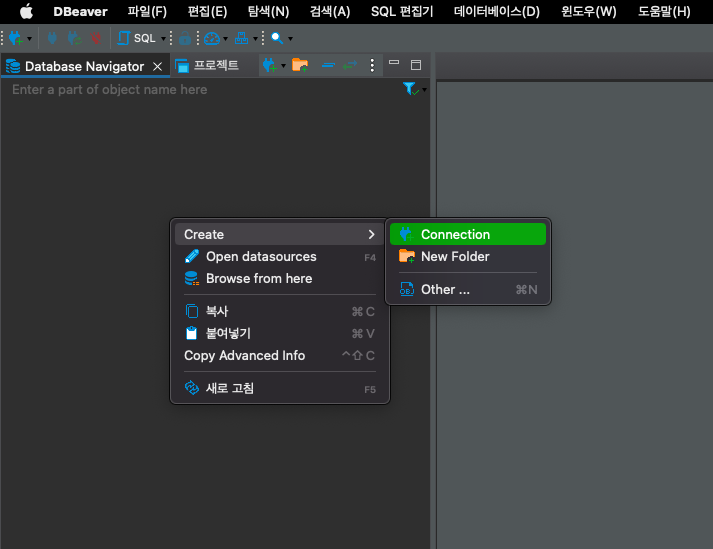
Task: Choose Open datasources in context menu
Action: click(280, 257)
